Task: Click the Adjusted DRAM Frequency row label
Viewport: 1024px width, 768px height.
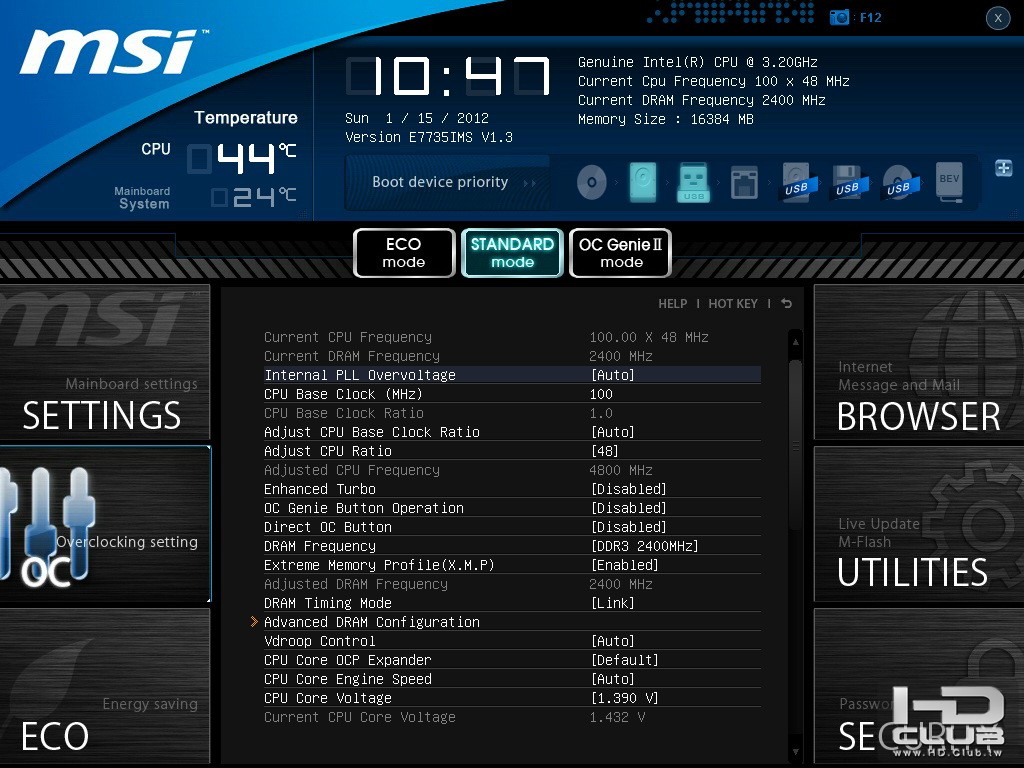Action: 356,584
